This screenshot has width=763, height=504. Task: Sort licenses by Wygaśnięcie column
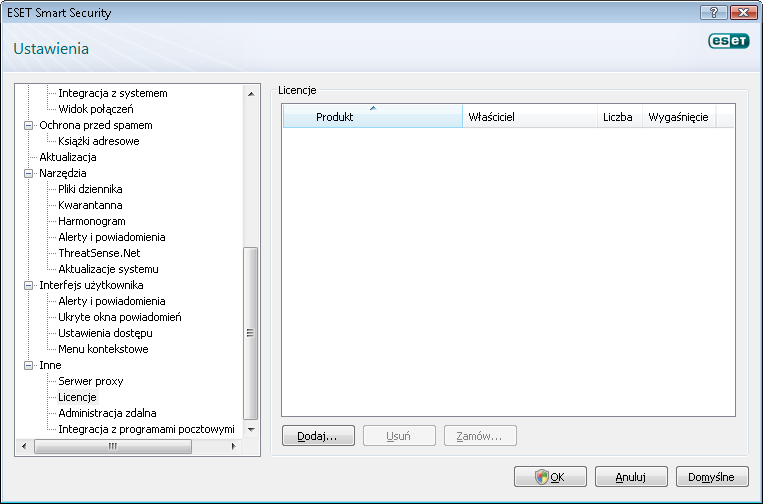(x=679, y=117)
